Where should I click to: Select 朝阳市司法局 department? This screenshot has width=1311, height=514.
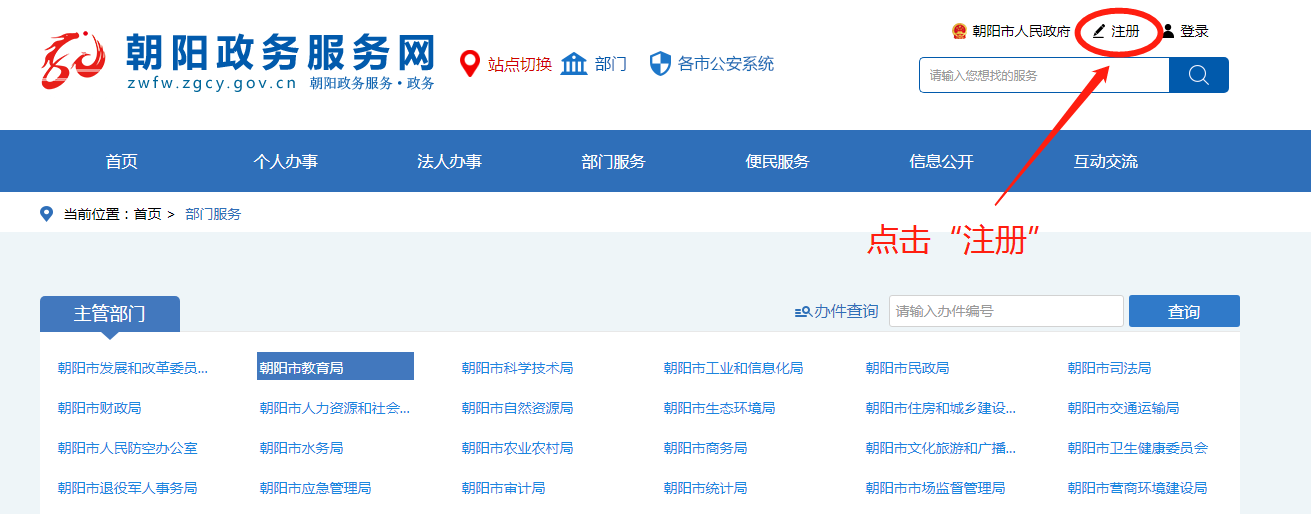click(x=1109, y=368)
